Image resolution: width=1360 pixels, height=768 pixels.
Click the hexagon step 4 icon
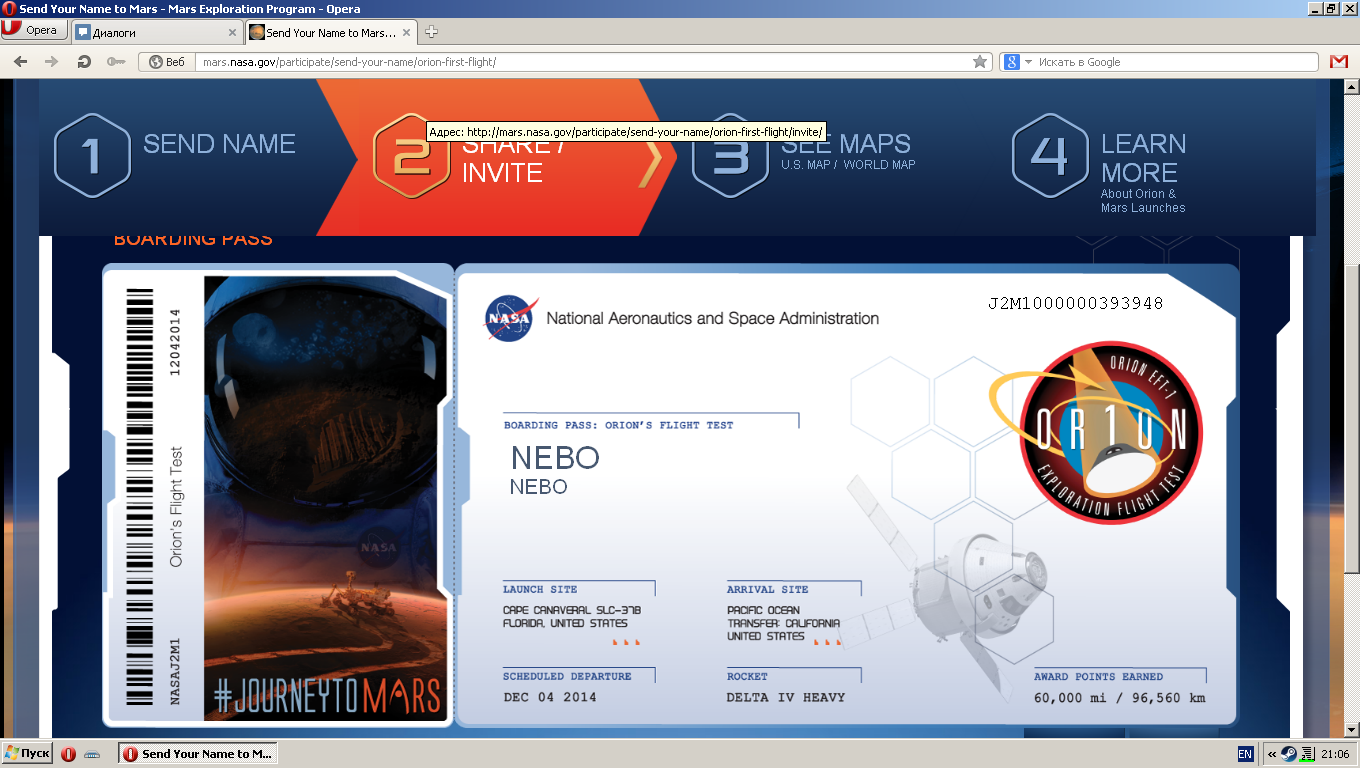click(x=1050, y=156)
